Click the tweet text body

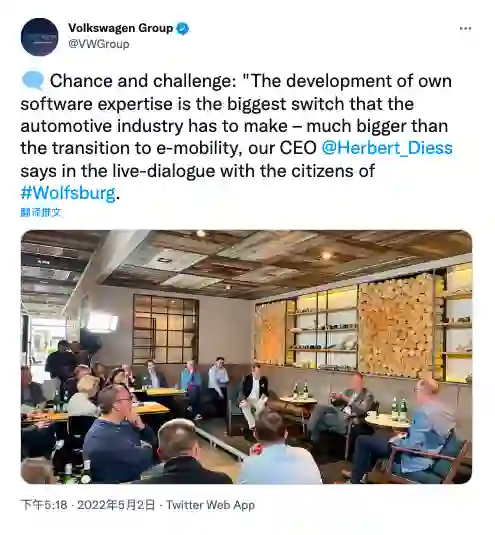(x=236, y=137)
